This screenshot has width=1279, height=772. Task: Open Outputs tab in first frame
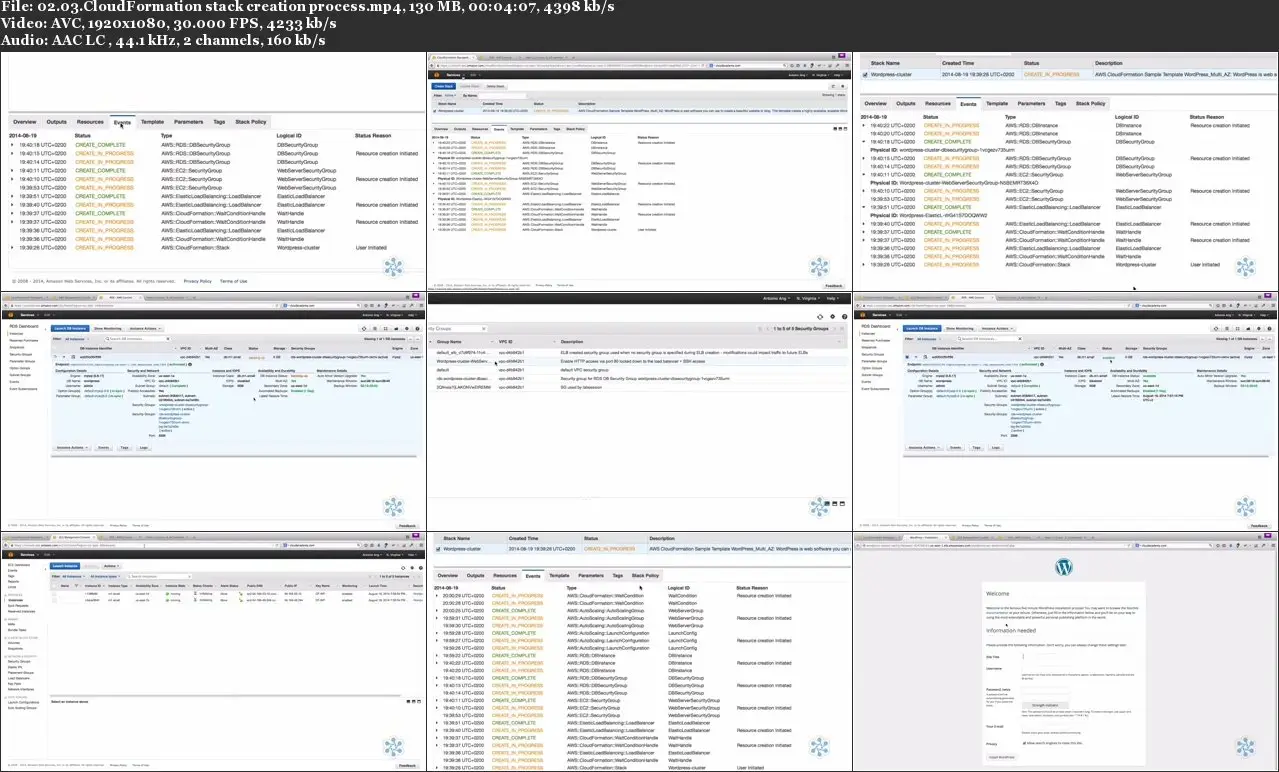[57, 122]
